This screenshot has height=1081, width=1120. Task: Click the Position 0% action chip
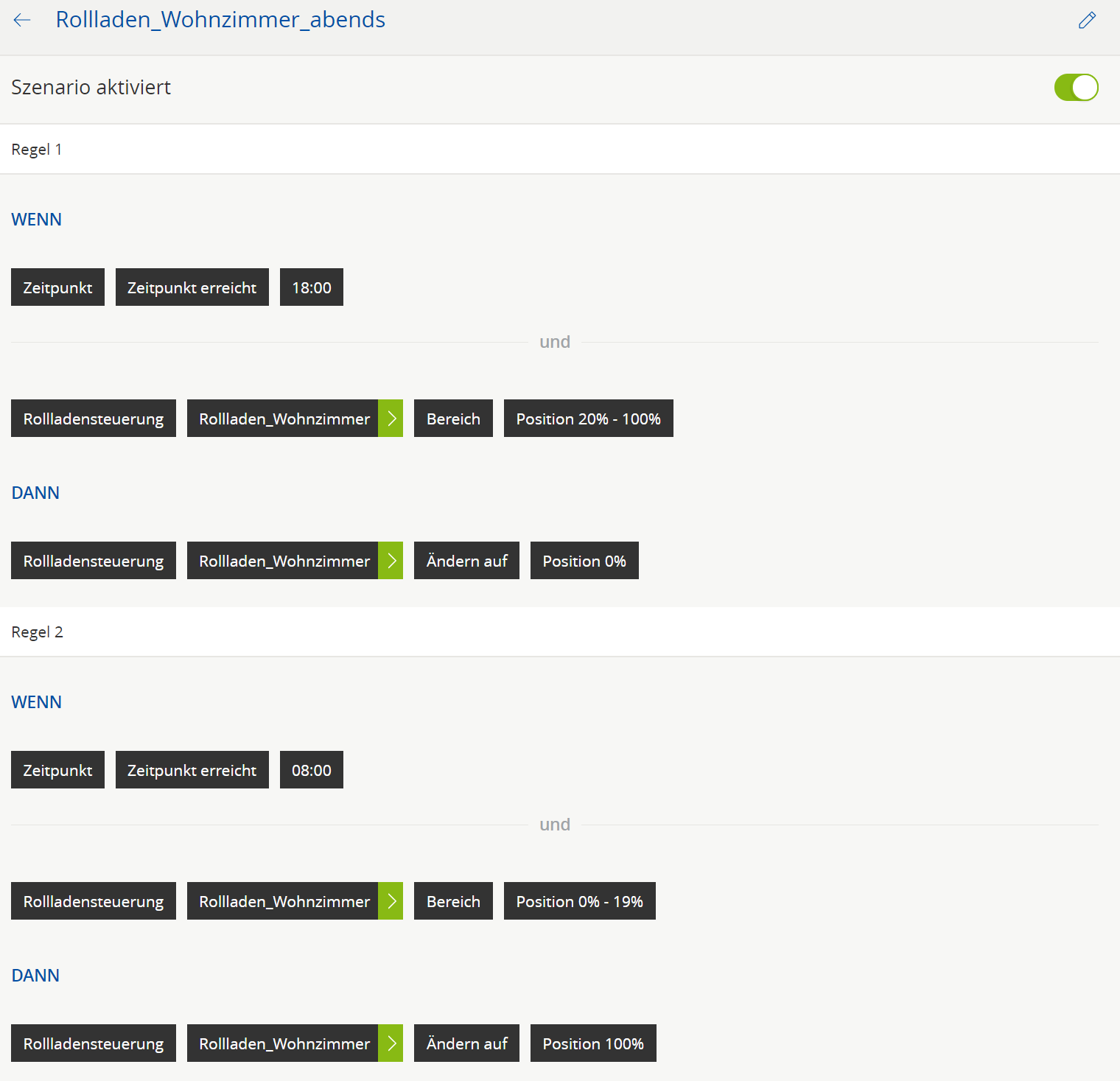[584, 561]
